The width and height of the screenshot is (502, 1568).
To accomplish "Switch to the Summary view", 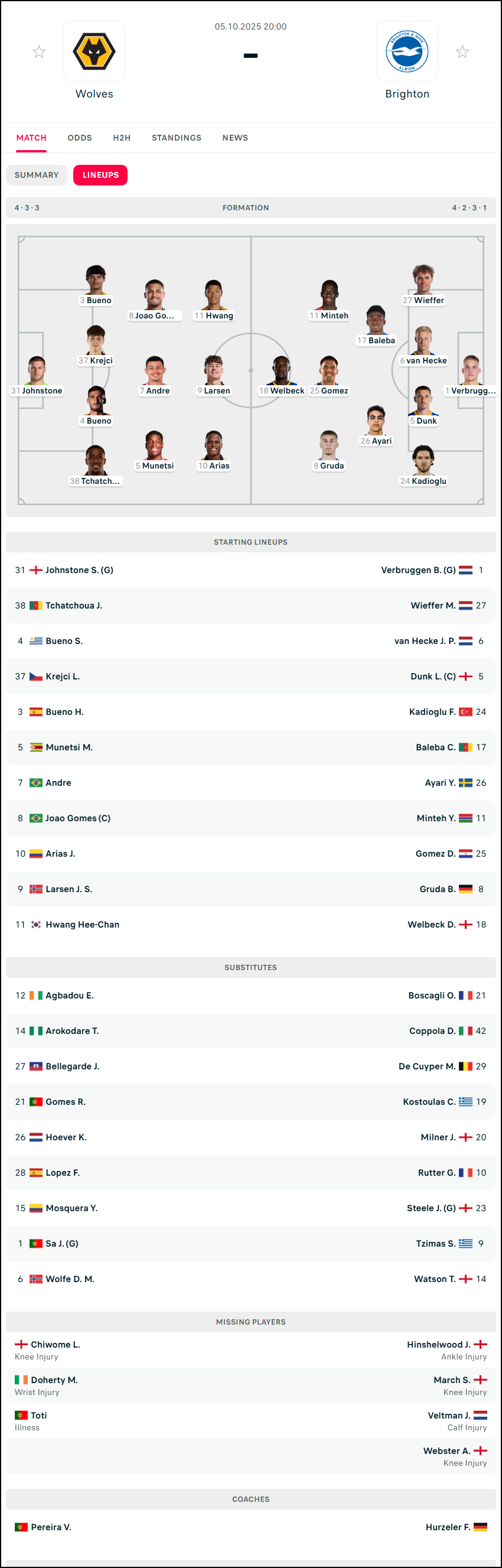I will 37,175.
